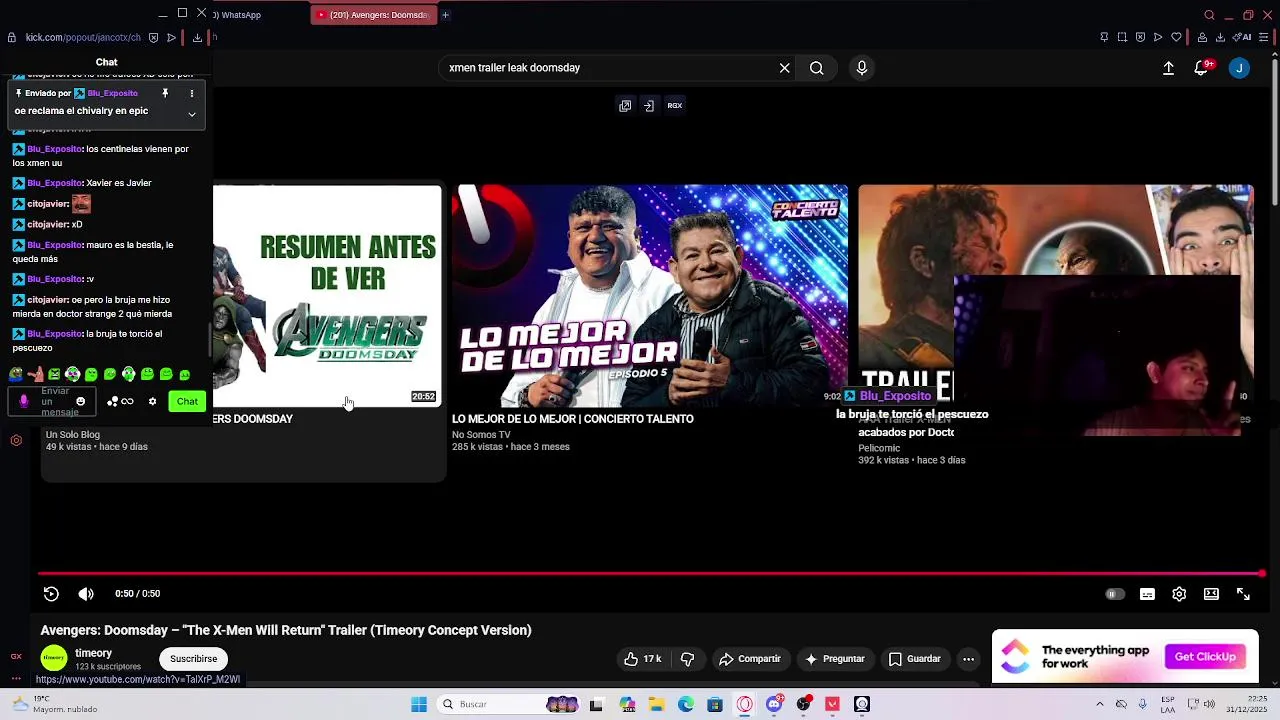Click the download icon in popout address bar
The width and height of the screenshot is (1280, 720).
pos(197,38)
